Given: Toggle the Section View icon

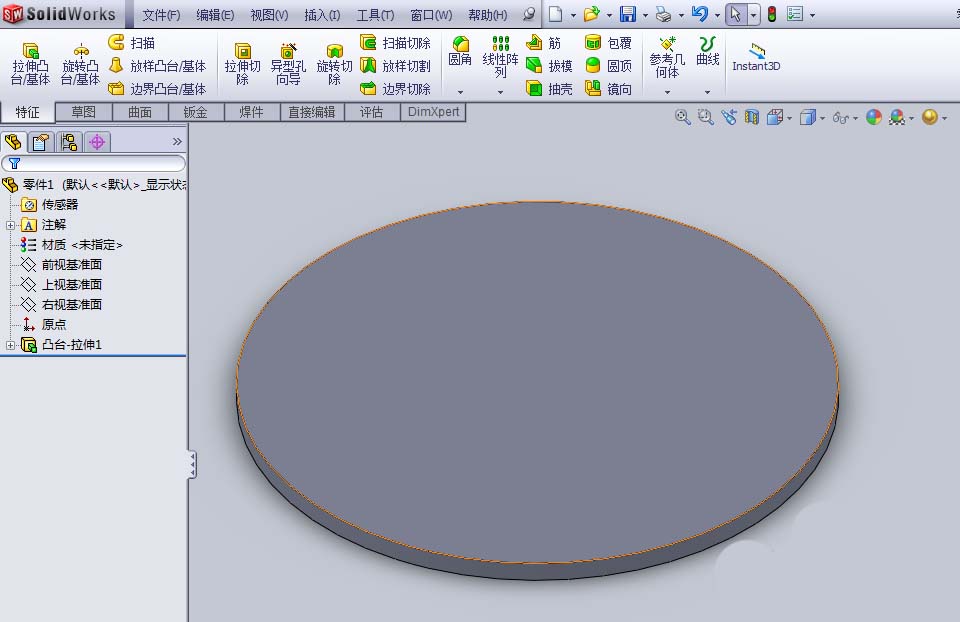Looking at the screenshot, I should coord(751,117).
